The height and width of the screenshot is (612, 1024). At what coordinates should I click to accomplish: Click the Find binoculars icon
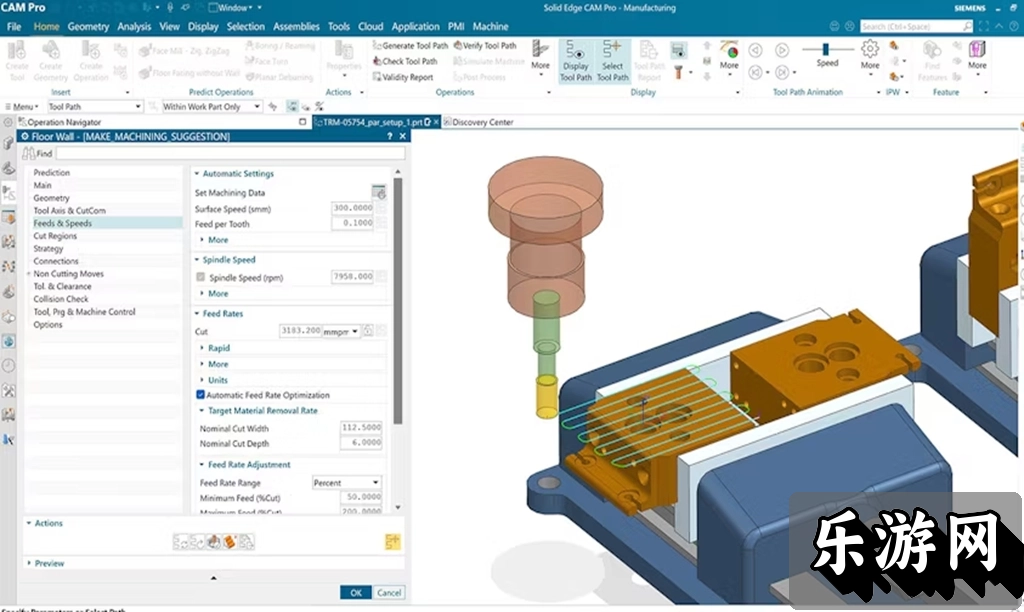[x=29, y=153]
